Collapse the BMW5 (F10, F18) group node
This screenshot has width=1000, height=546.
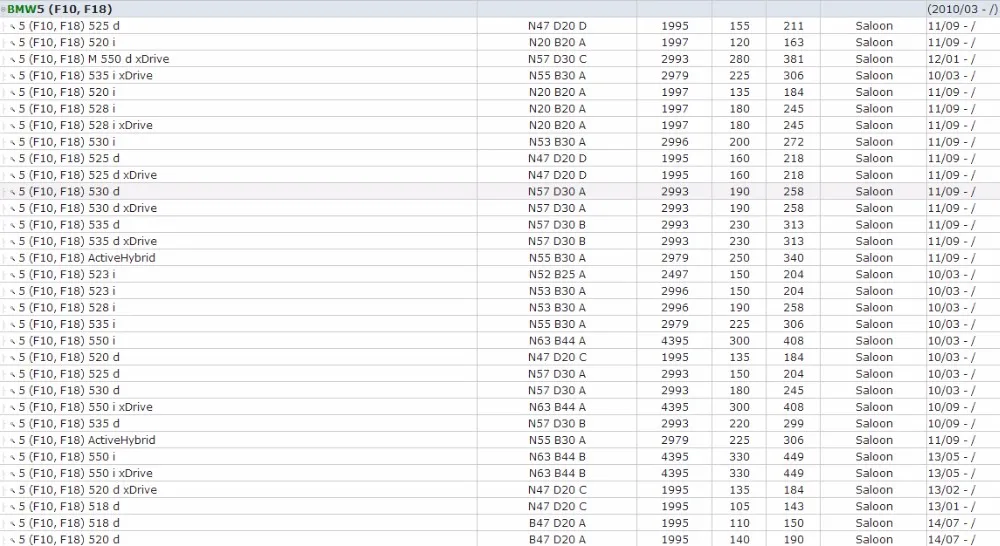(x=3, y=10)
